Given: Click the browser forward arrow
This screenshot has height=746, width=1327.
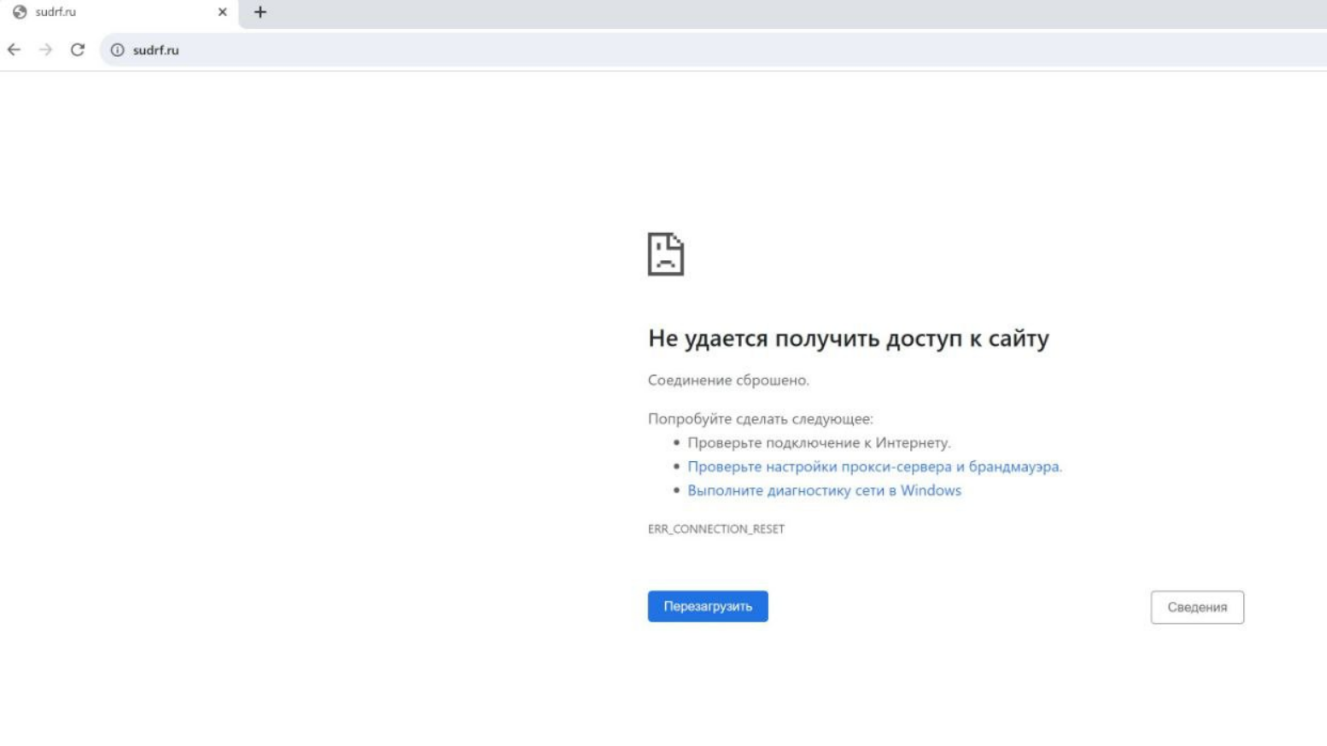Looking at the screenshot, I should pyautogui.click(x=46, y=50).
